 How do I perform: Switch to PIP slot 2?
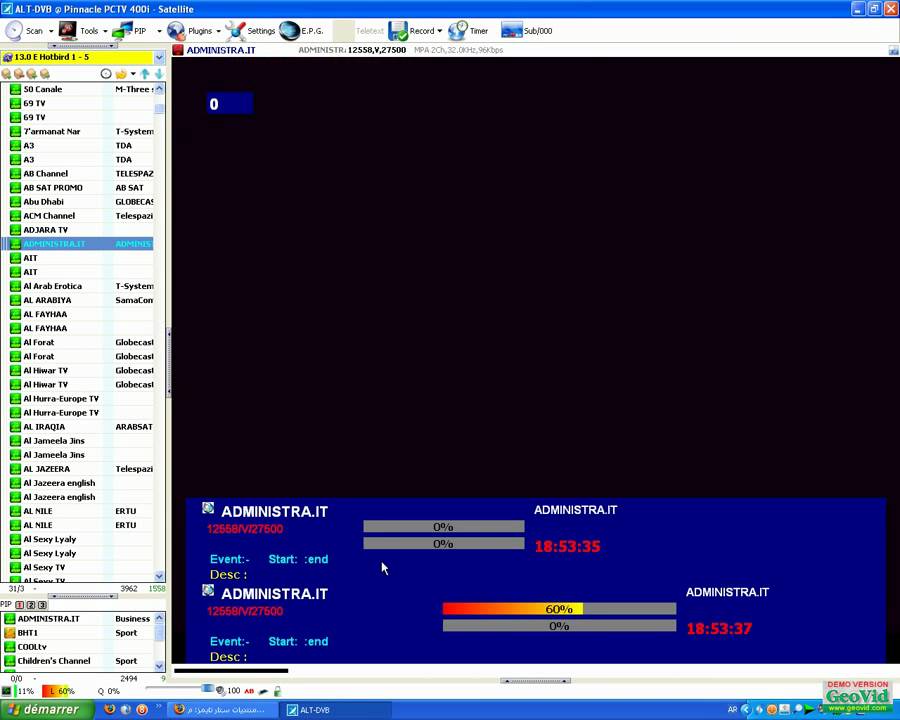31,605
